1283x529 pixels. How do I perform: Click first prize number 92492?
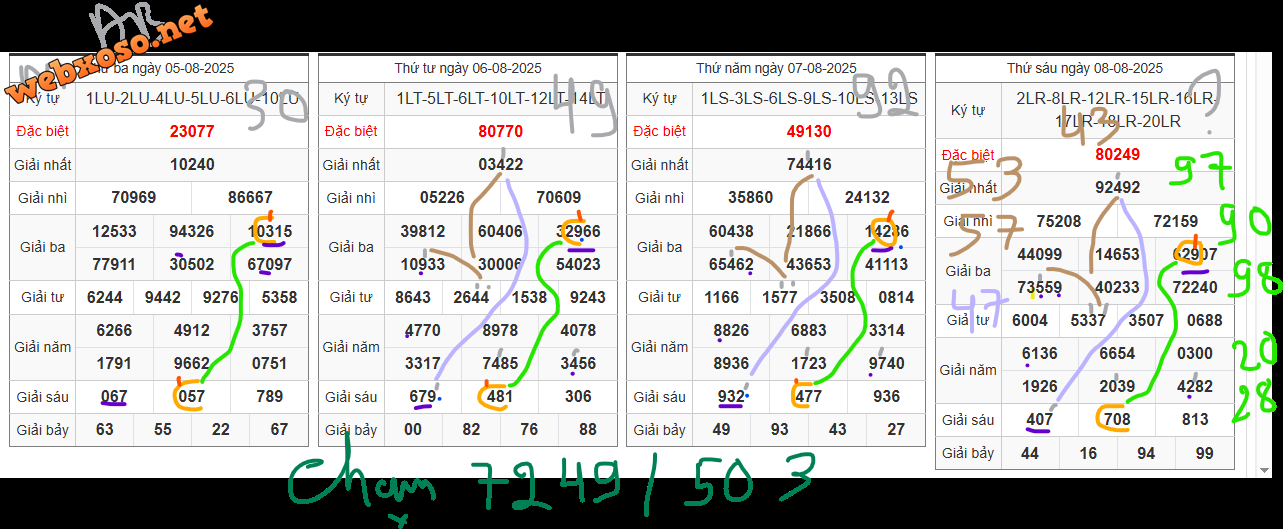[x=1117, y=187]
